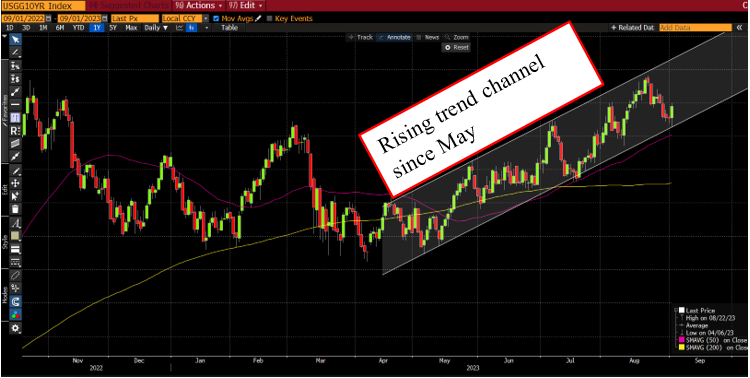Edit moving averages with pencil icon
Image resolution: width=750 pixels, height=378 pixels.
tap(258, 19)
